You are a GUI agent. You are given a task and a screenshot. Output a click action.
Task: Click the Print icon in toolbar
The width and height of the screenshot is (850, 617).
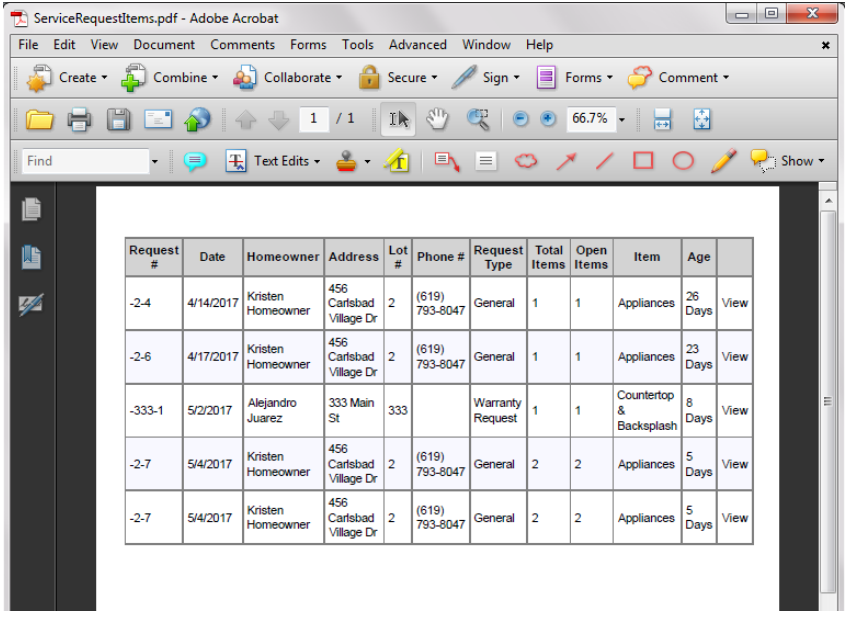[x=79, y=120]
